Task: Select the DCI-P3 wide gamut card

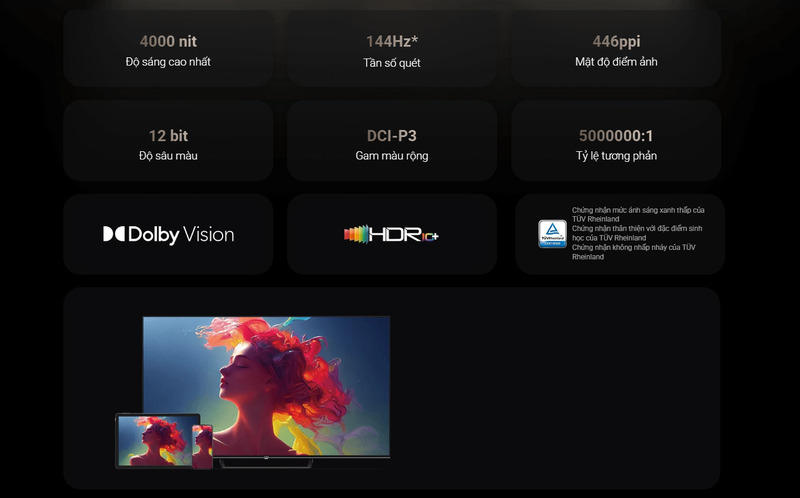Action: click(392, 141)
